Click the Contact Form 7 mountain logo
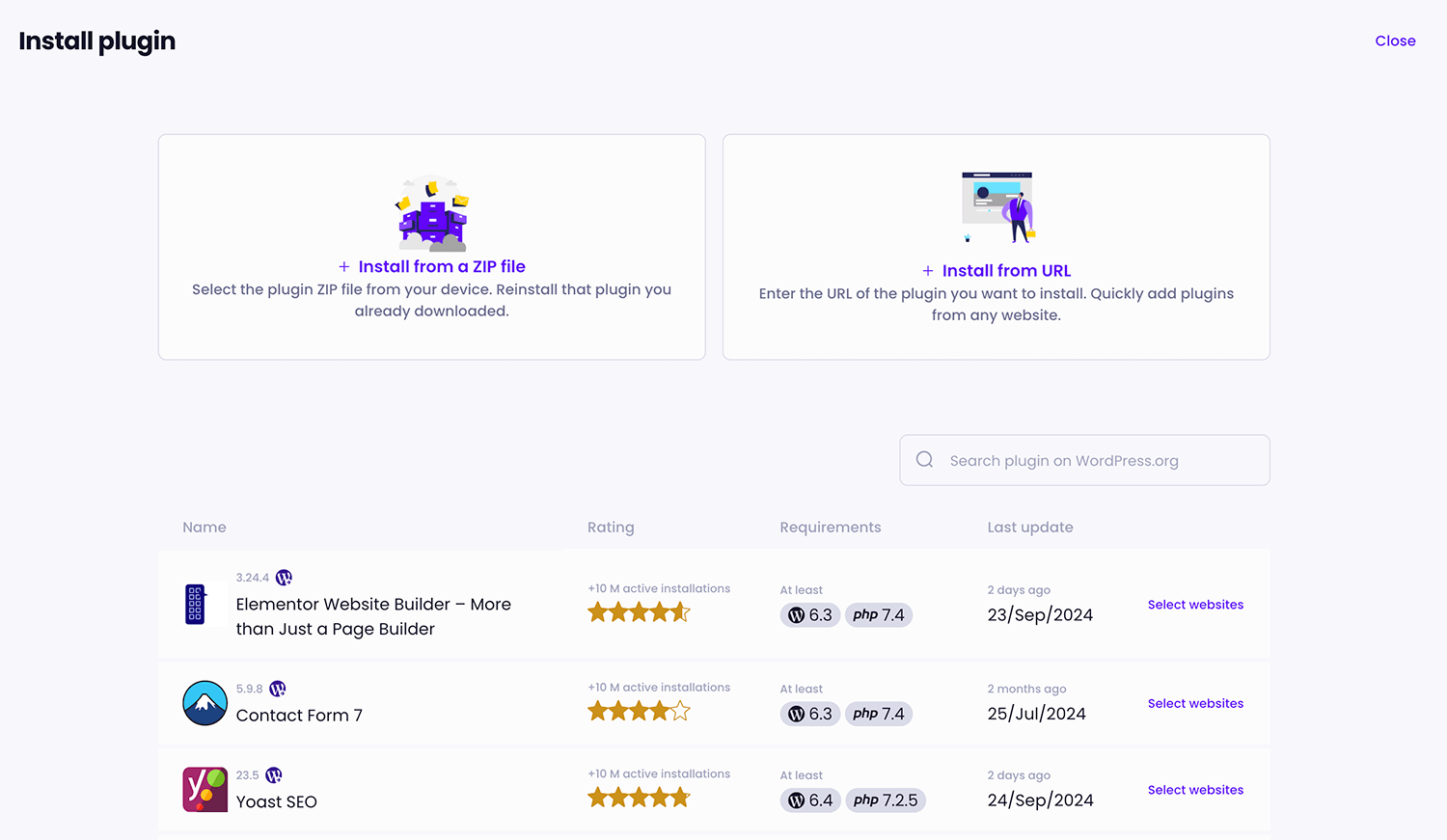Screen dimensions: 1447x840 point(205,703)
